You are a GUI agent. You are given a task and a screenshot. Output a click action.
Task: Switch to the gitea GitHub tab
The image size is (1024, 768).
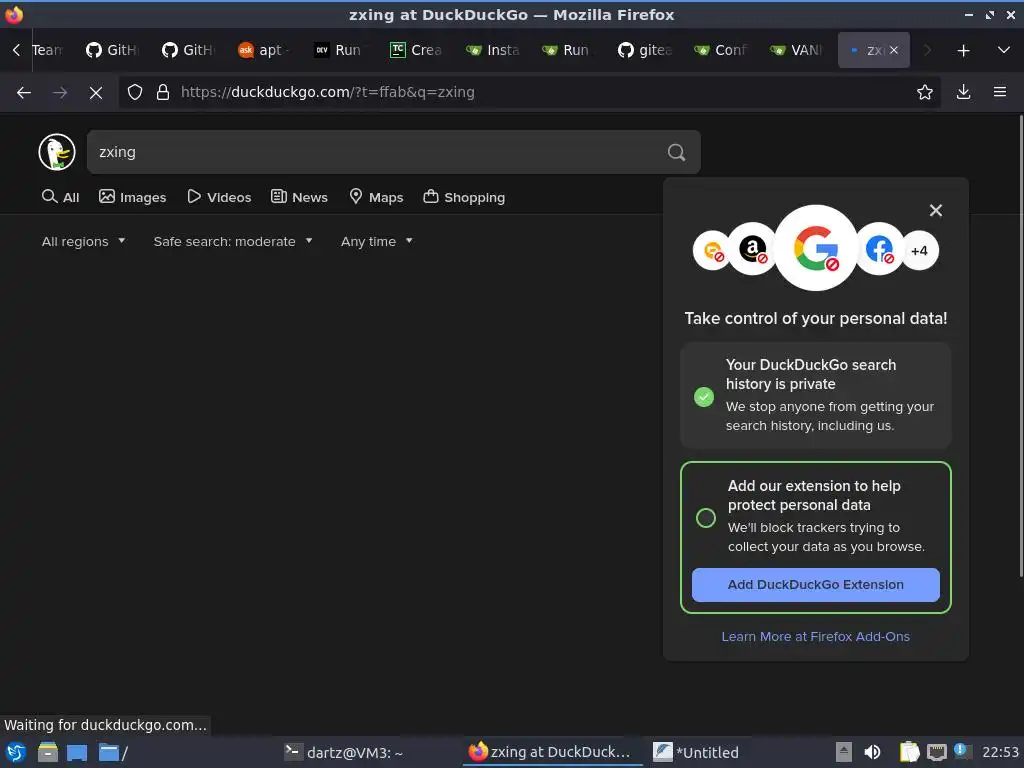[x=645, y=50]
